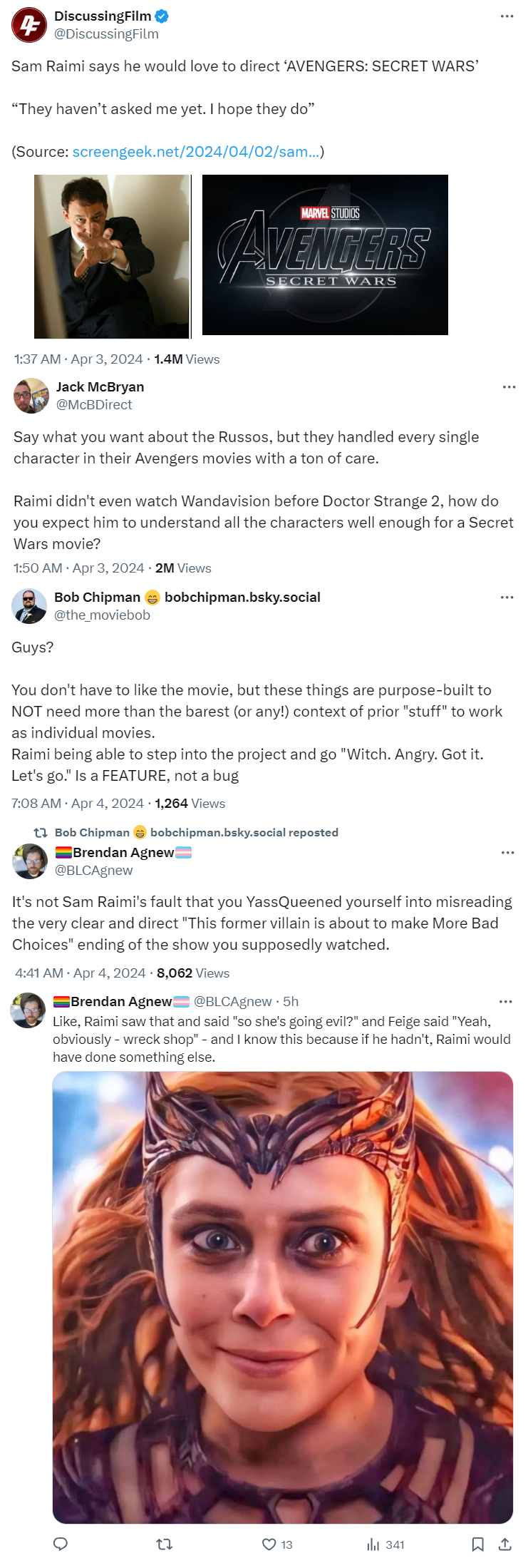Viewport: 528px width, 1568px height.
Task: Bookmark the last tweet
Action: point(477,1544)
